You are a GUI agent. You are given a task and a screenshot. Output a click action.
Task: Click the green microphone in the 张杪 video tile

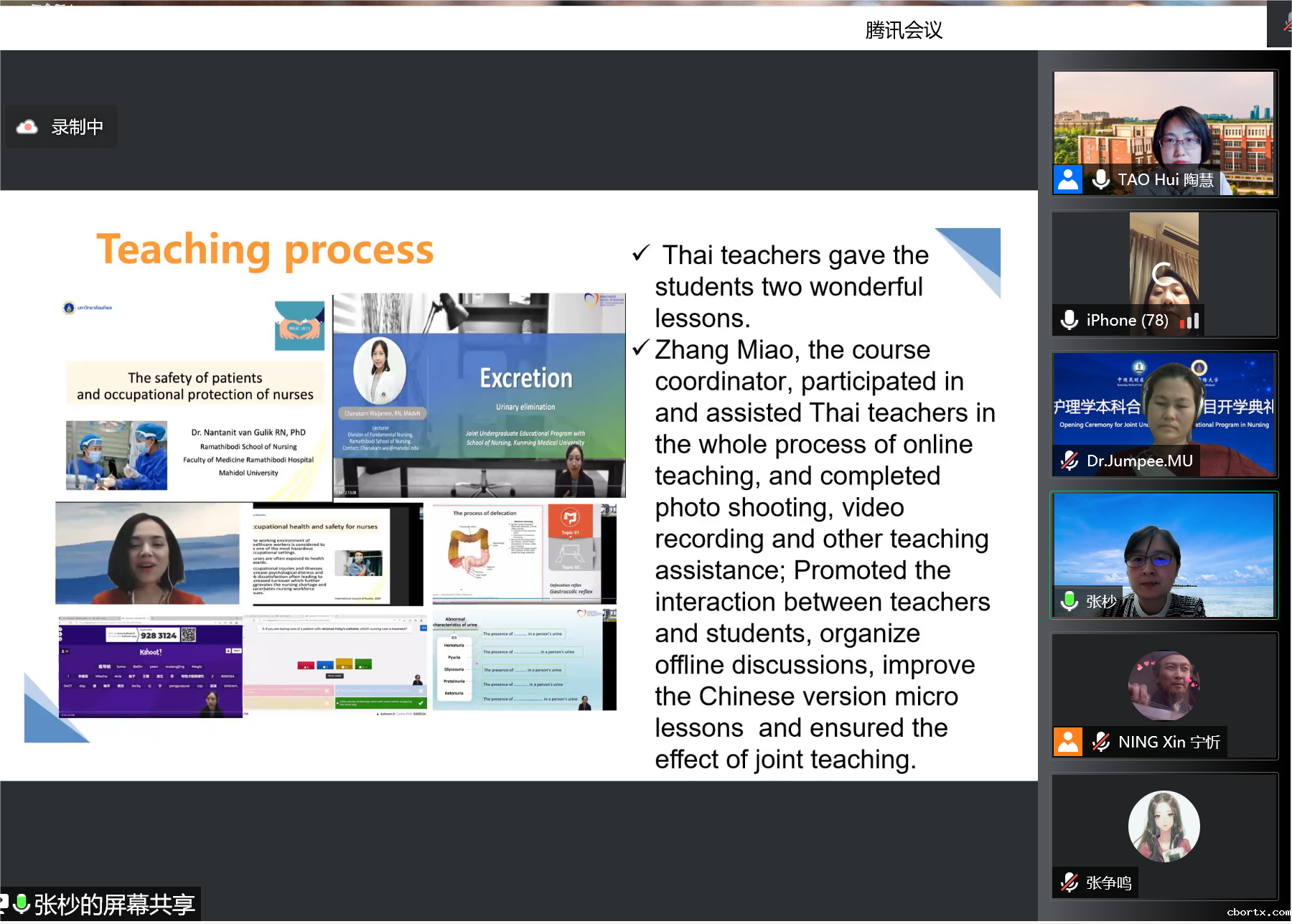point(1069,600)
